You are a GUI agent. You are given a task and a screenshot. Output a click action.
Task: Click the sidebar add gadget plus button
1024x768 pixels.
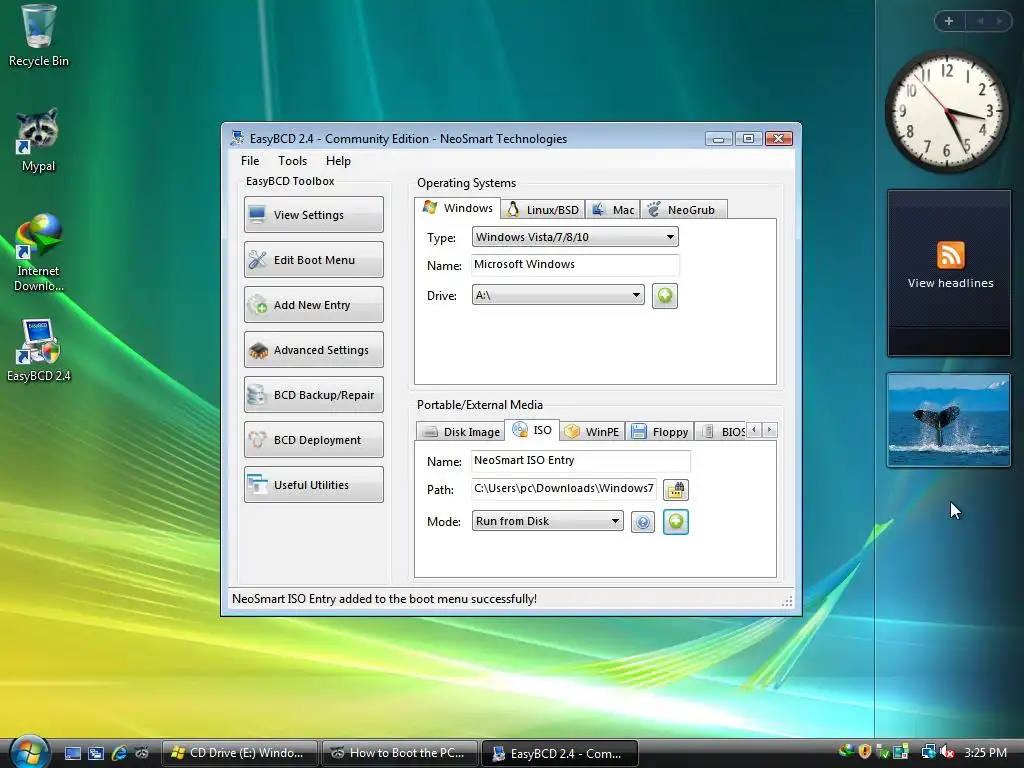(949, 21)
